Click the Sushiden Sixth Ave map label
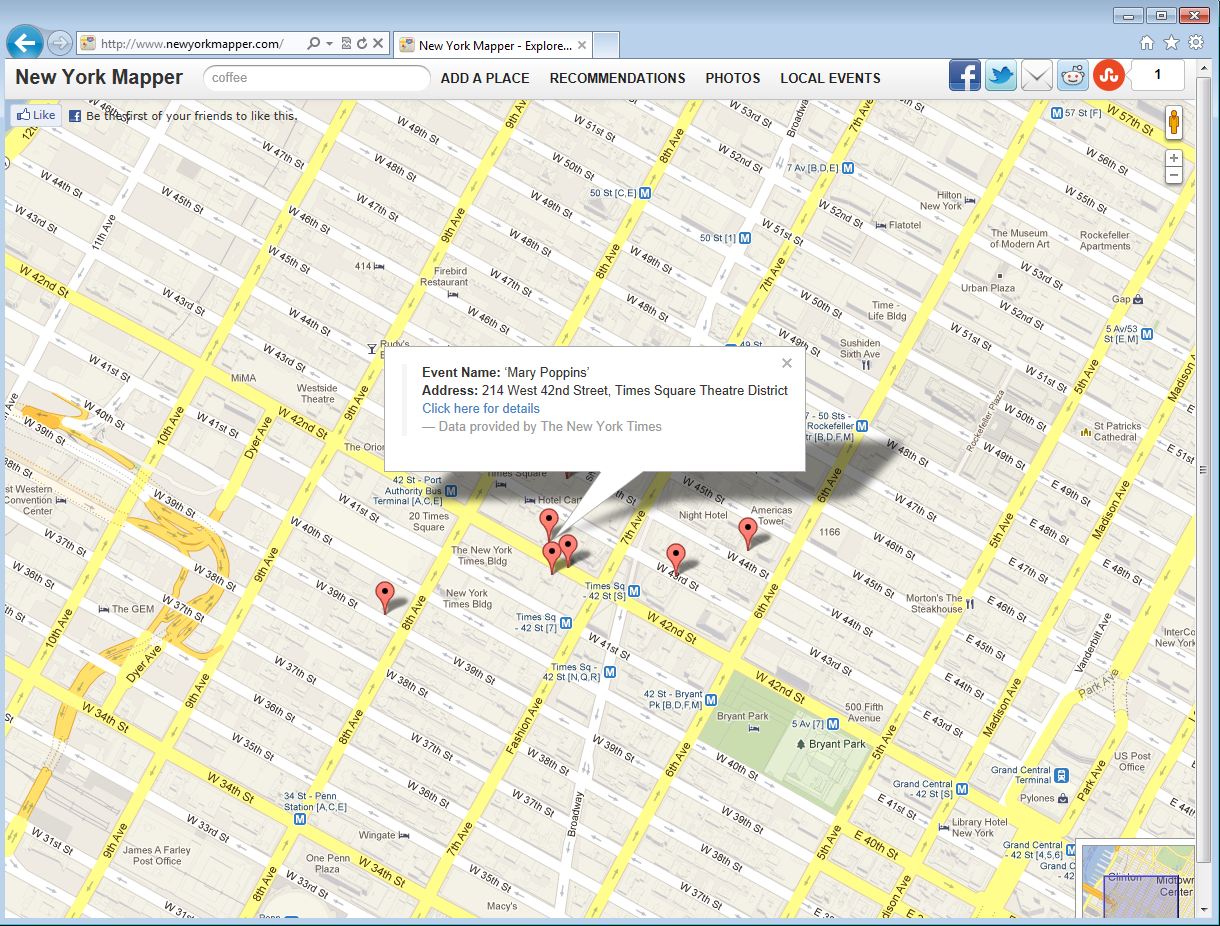This screenshot has height=926, width=1220. 859,348
